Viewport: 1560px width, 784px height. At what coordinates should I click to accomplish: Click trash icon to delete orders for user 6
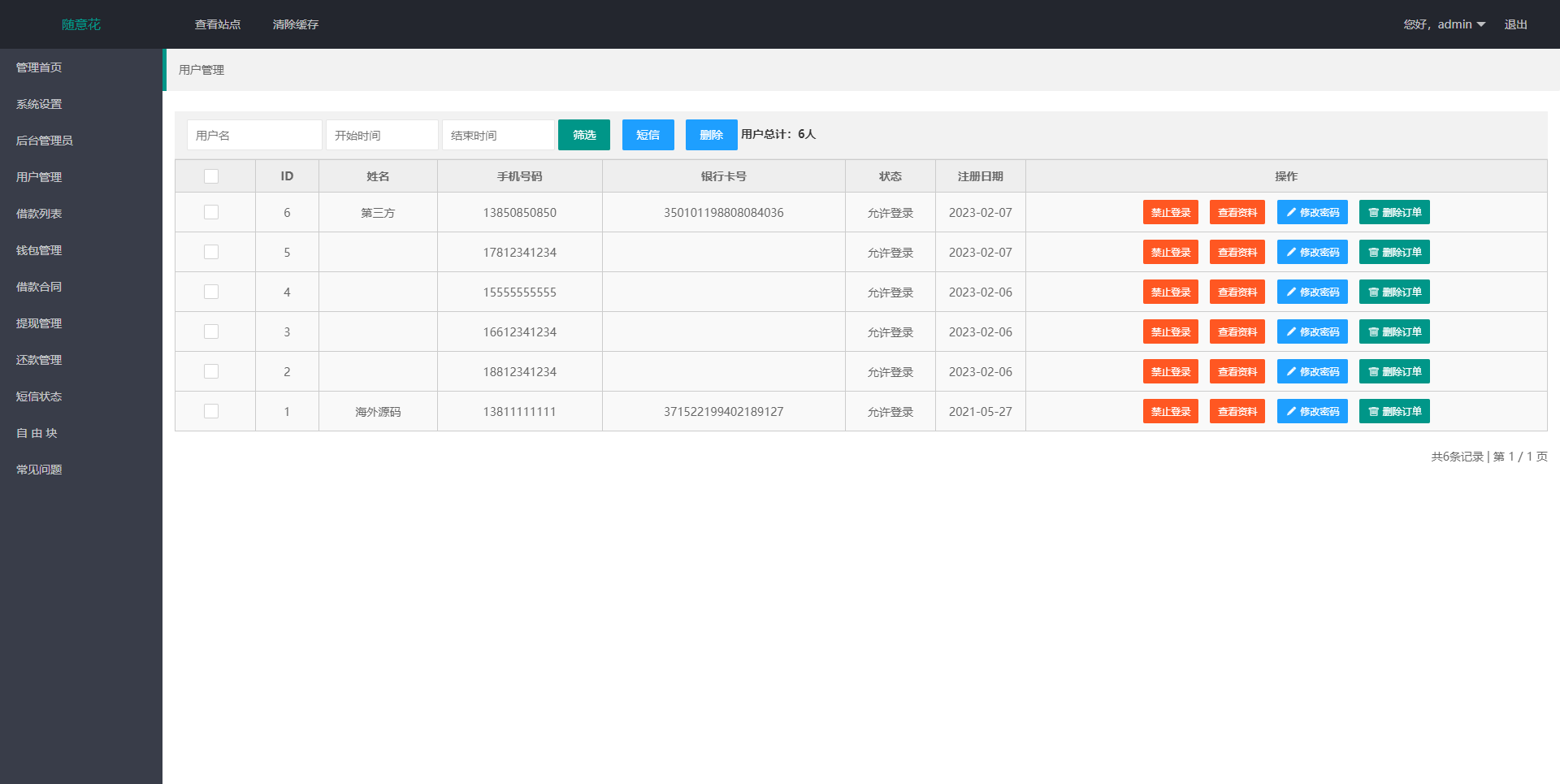pyautogui.click(x=1373, y=213)
